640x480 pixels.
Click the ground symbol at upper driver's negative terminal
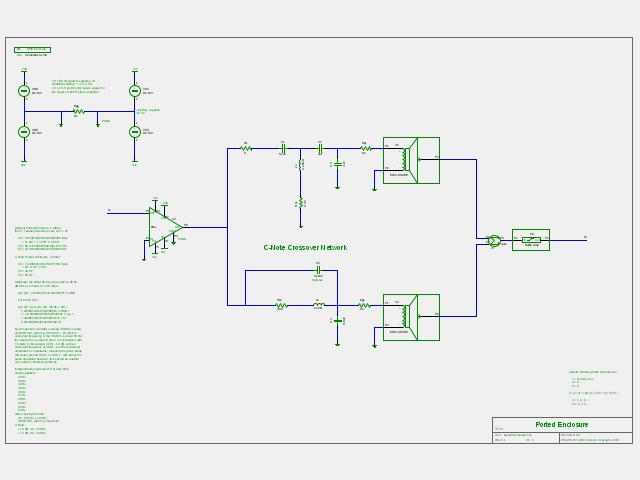[x=374, y=189]
